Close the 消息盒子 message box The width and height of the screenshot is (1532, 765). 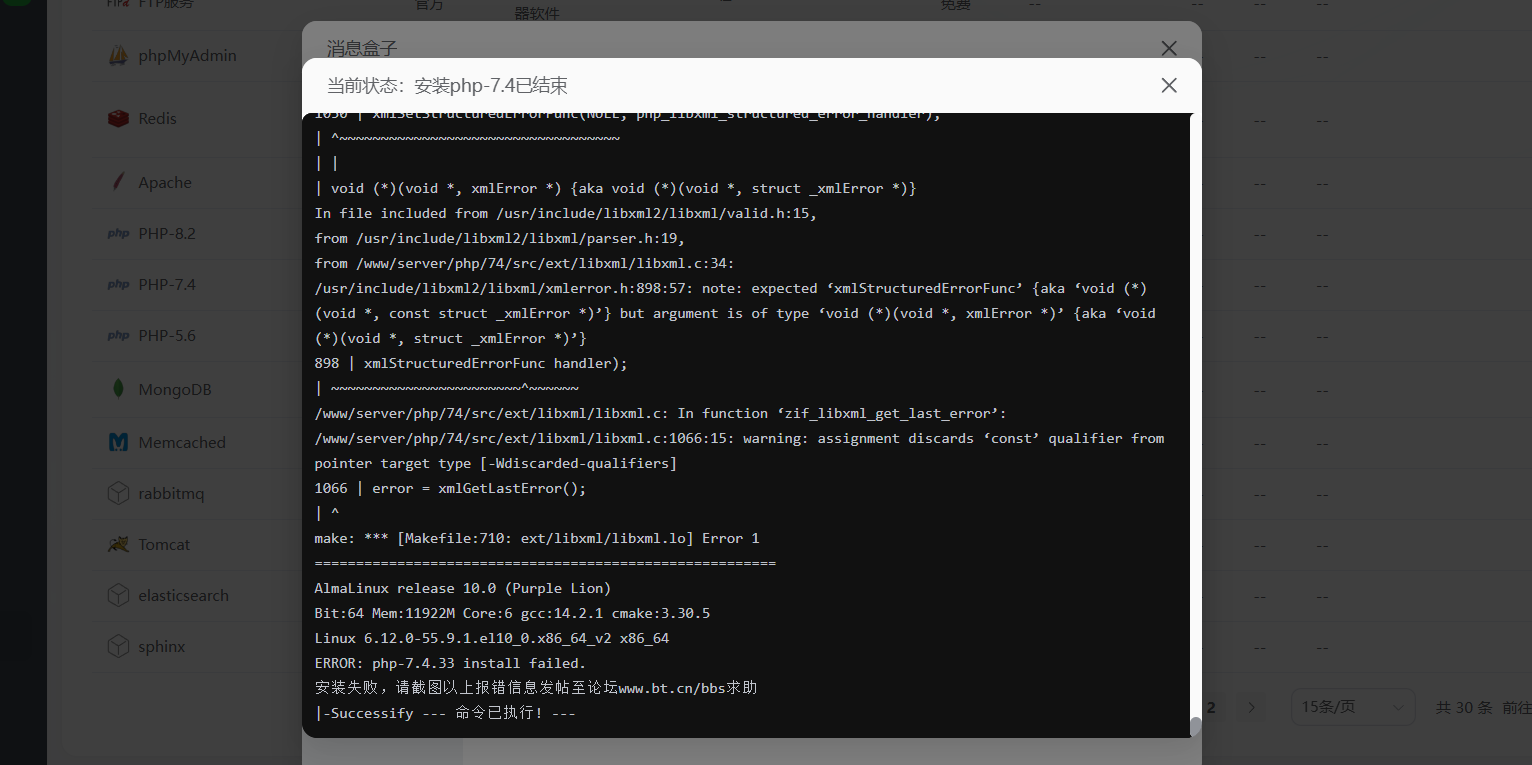1169,48
